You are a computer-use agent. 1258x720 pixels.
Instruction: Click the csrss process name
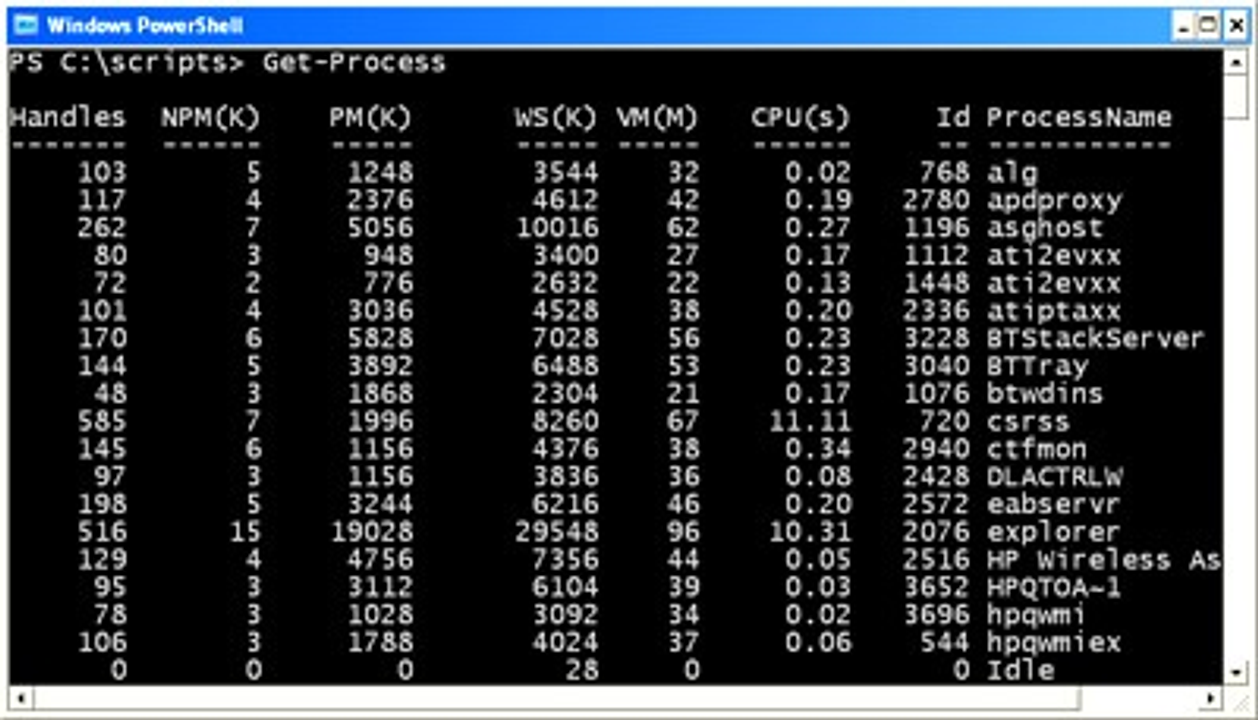coord(1028,422)
